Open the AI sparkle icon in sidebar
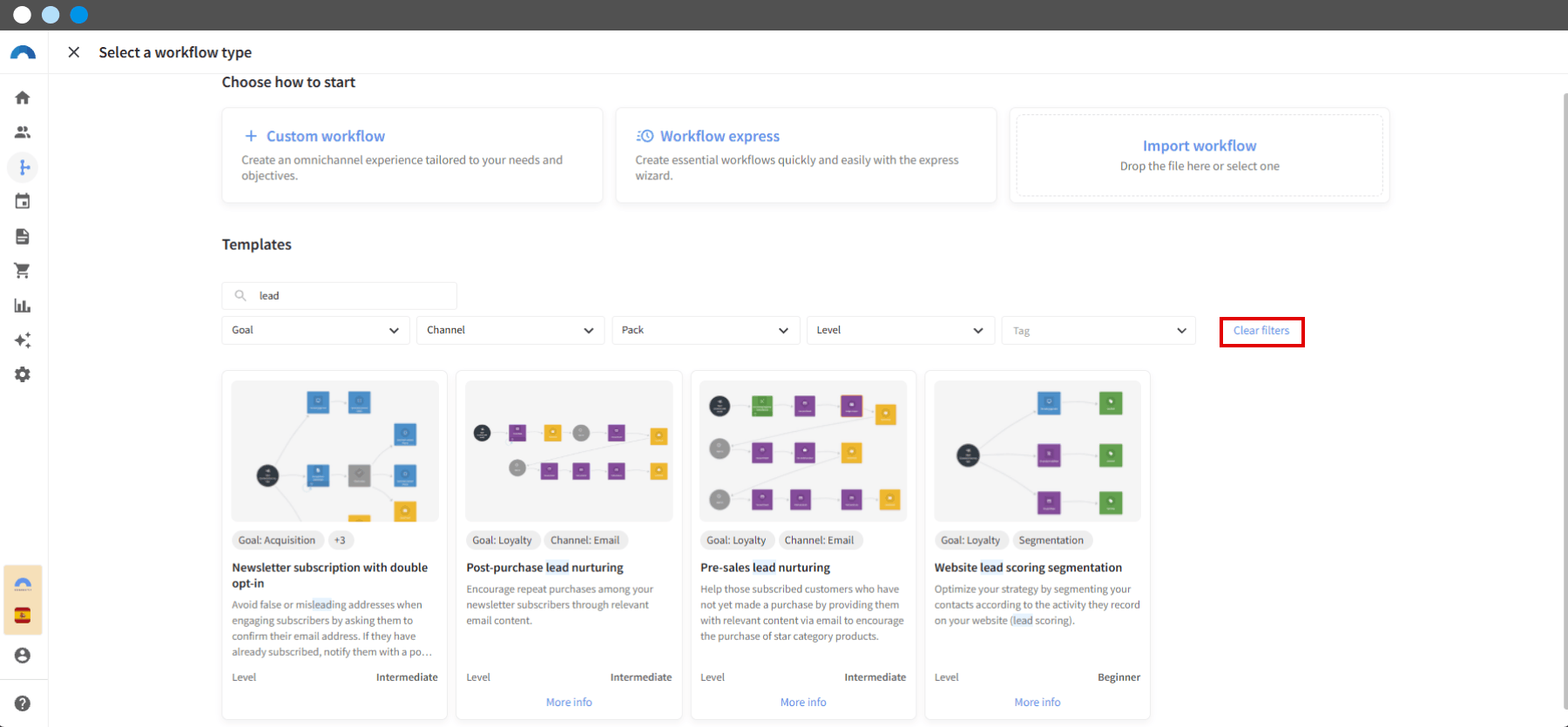 [23, 340]
